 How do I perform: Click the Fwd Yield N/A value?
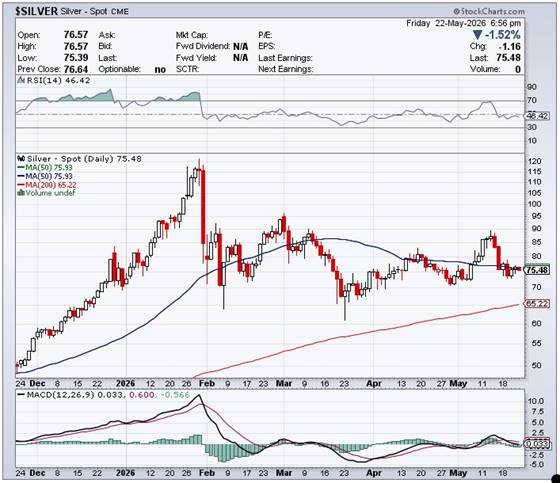(x=240, y=58)
